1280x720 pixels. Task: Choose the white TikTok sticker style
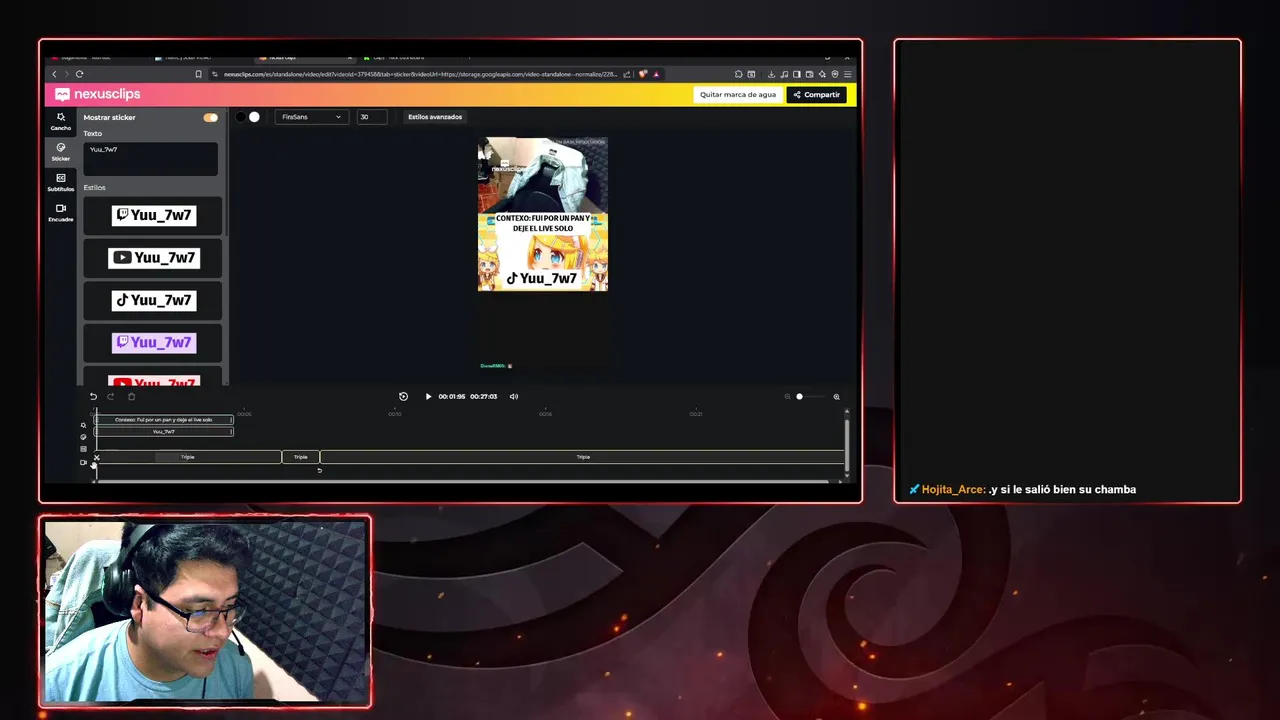(154, 300)
